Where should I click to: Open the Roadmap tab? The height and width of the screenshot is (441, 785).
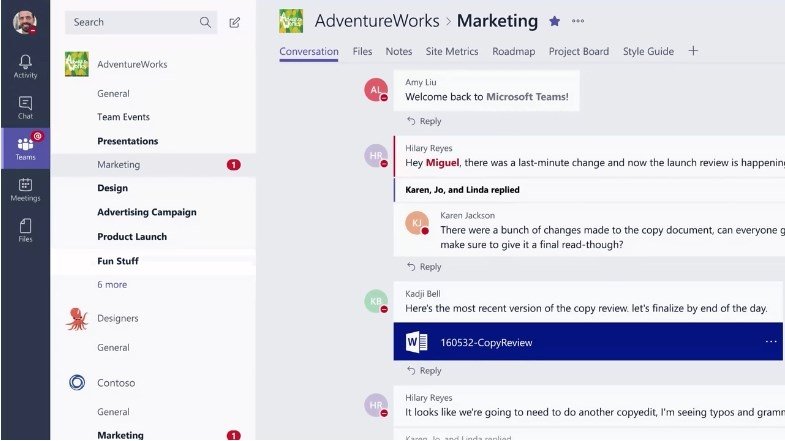pyautogui.click(x=514, y=51)
